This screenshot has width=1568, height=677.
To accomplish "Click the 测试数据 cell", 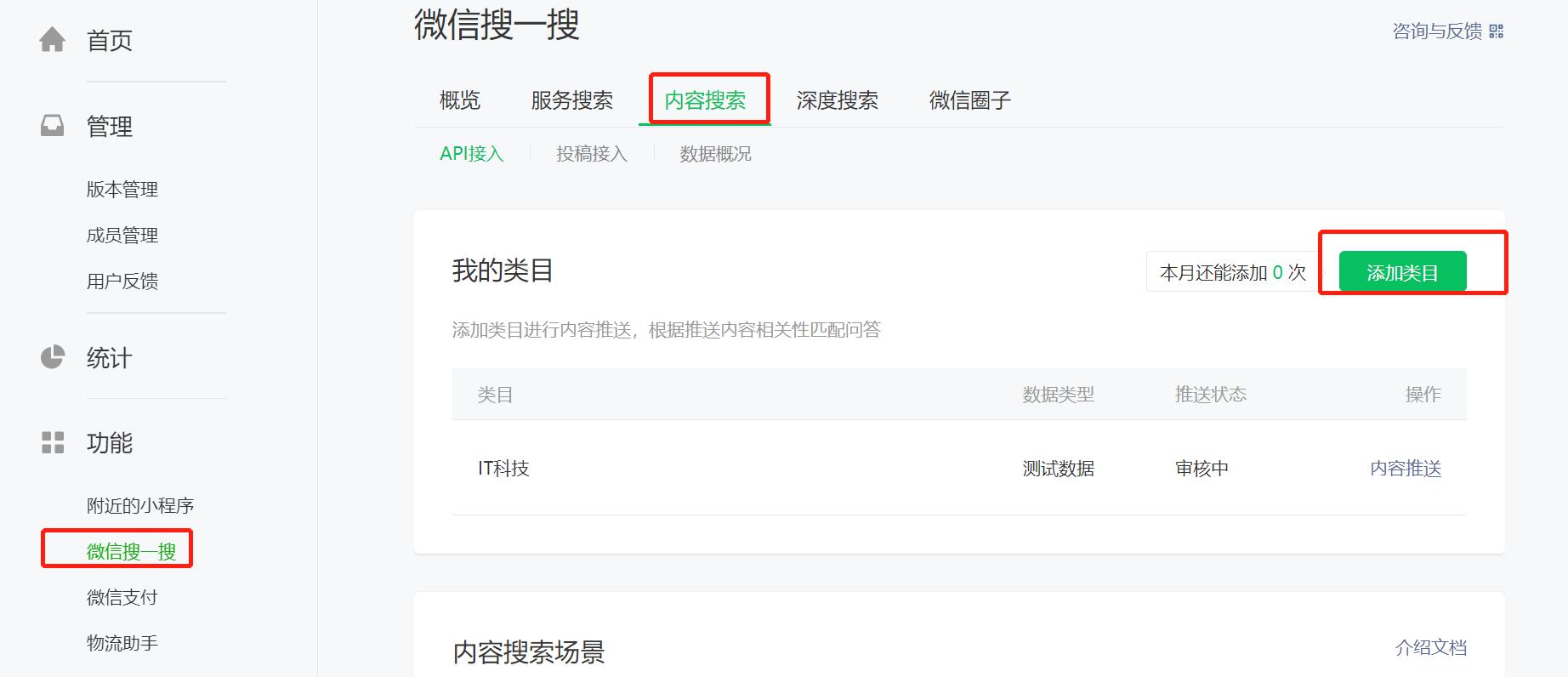I will (x=1059, y=469).
